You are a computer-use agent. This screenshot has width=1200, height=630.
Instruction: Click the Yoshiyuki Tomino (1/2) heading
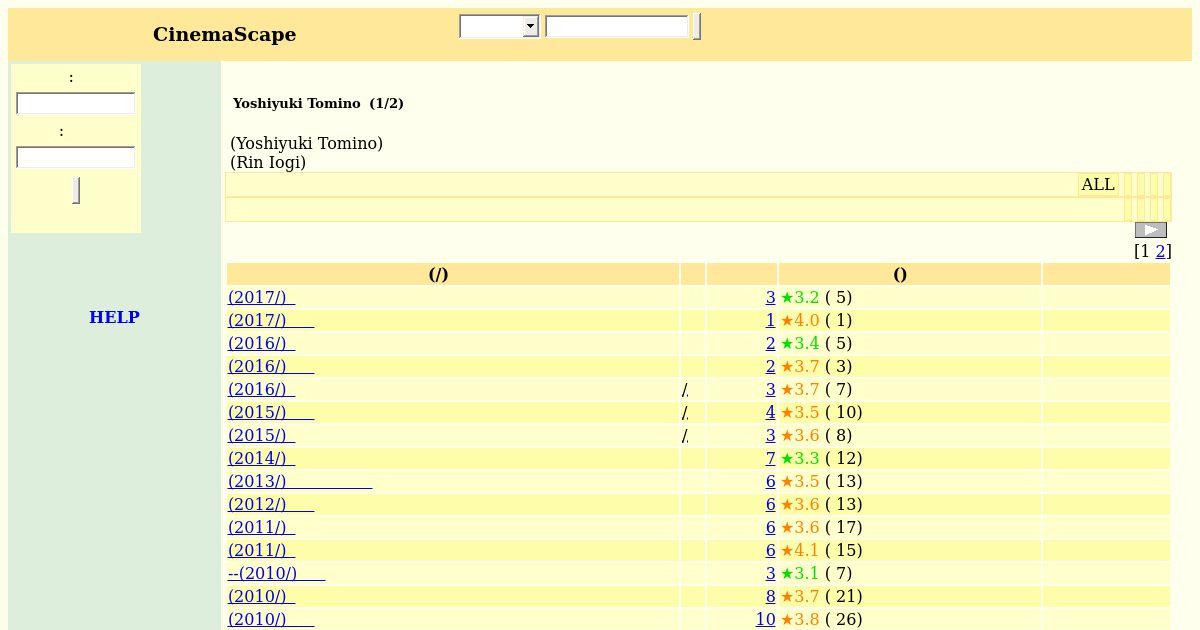[318, 103]
